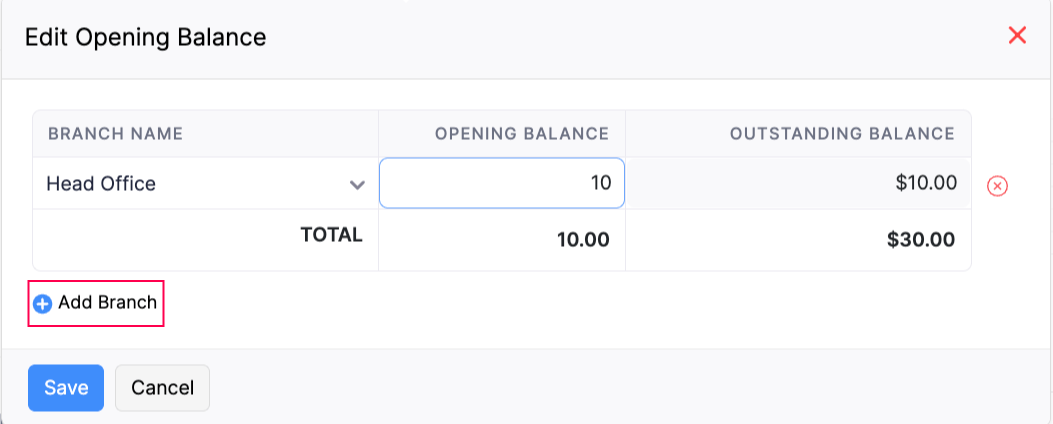Screen dimensions: 1053x424
Task: Click the blue plus icon for Add Branch
Action: point(42,304)
